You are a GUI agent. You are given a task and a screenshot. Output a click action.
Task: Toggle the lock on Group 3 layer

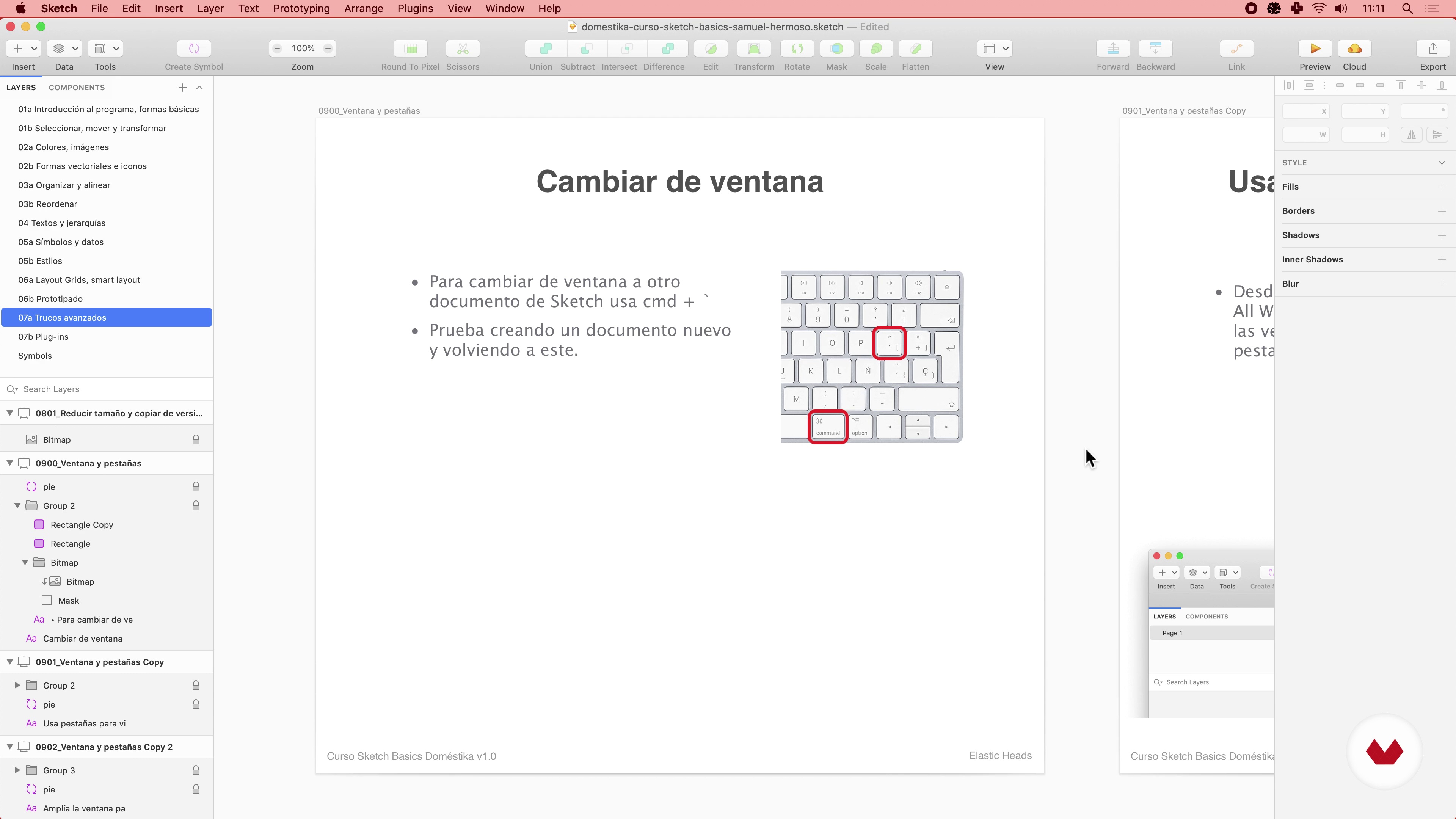[x=196, y=770]
